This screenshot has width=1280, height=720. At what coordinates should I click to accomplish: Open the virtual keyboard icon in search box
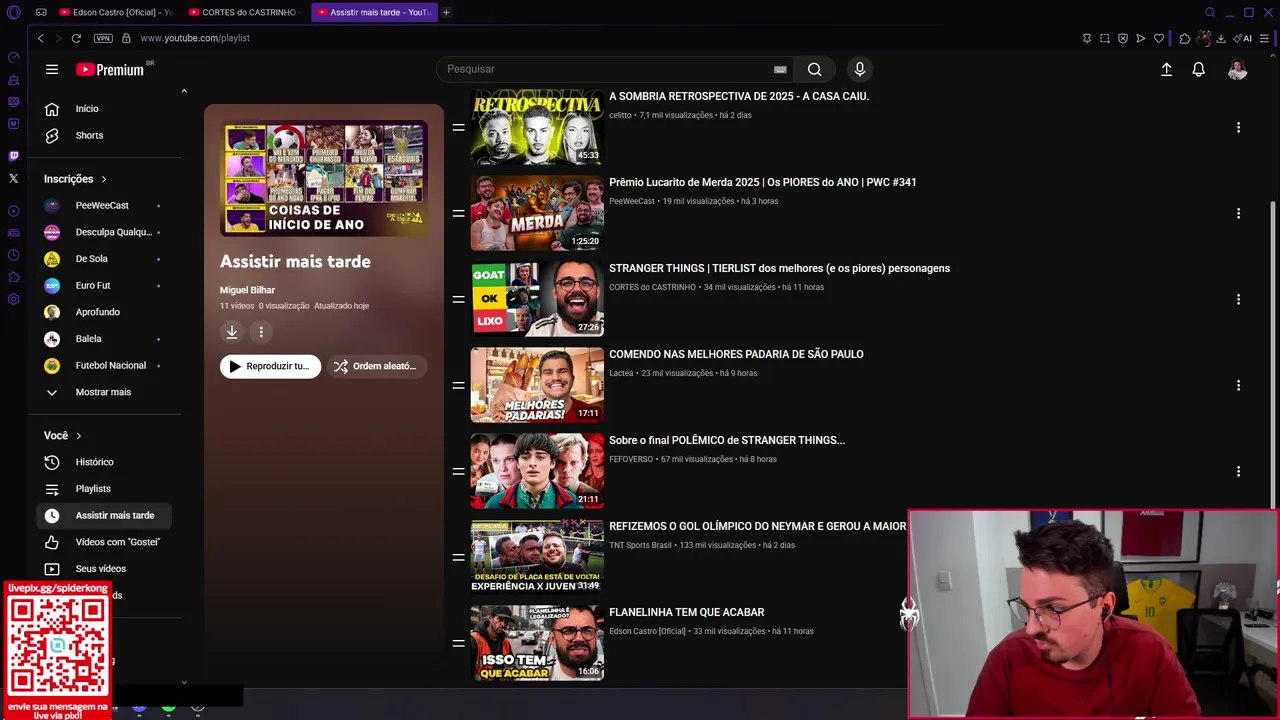780,69
